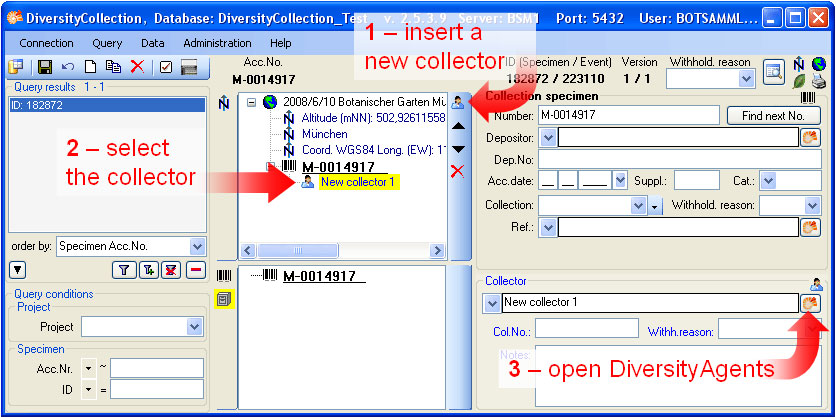Image resolution: width=836 pixels, height=418 pixels.
Task: Click the Find next No. button
Action: (x=773, y=115)
